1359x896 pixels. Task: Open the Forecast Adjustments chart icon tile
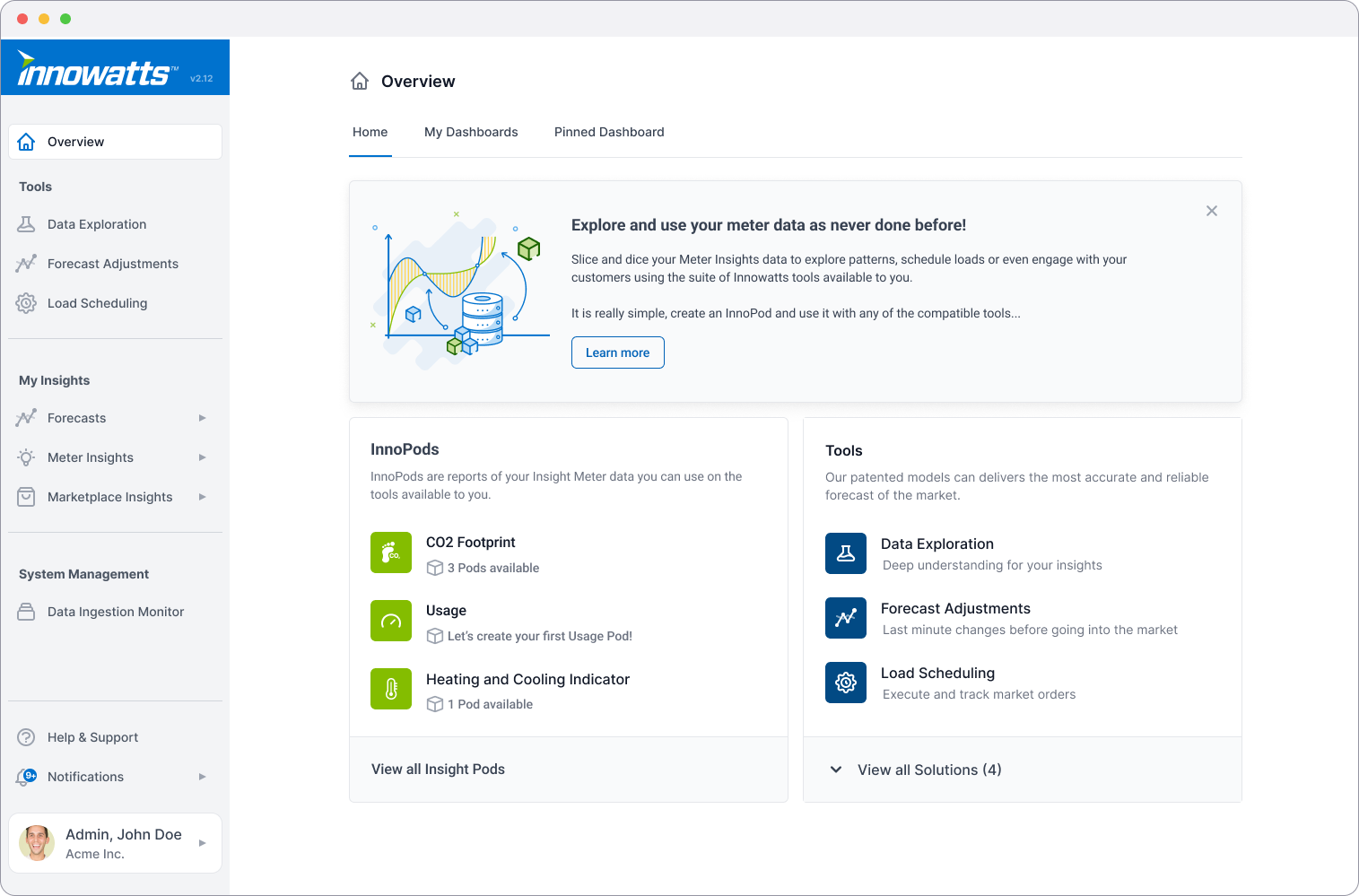pos(846,618)
